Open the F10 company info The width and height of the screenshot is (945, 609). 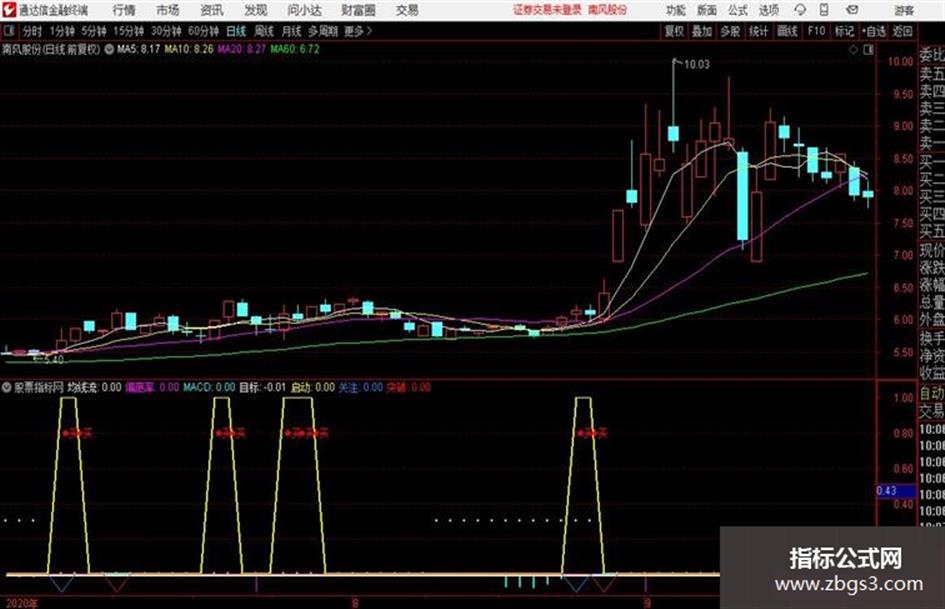816,31
